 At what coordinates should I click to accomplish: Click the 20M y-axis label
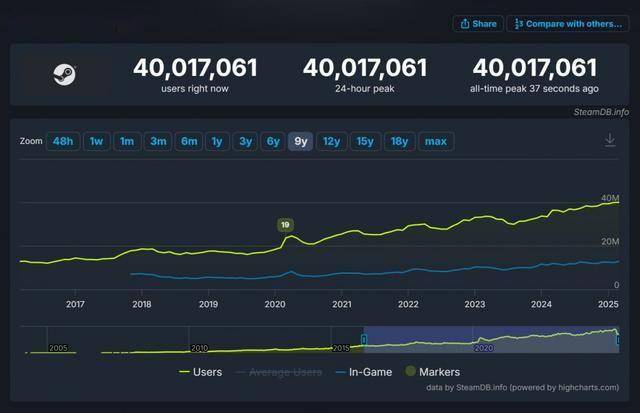coord(610,242)
